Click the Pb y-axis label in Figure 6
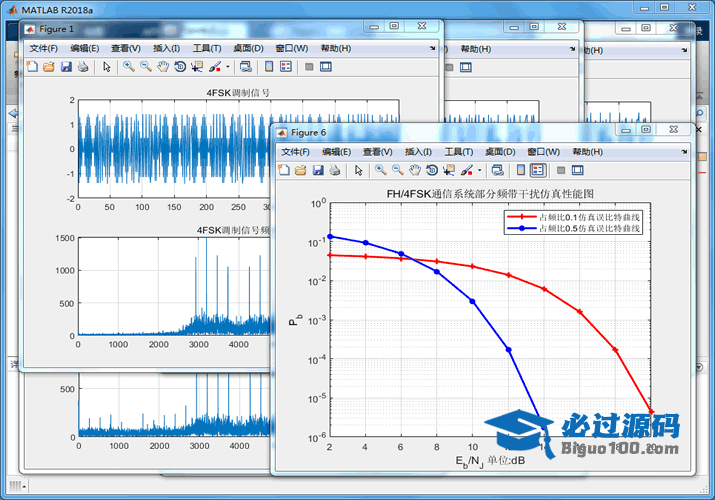715x500 pixels. (x=295, y=319)
